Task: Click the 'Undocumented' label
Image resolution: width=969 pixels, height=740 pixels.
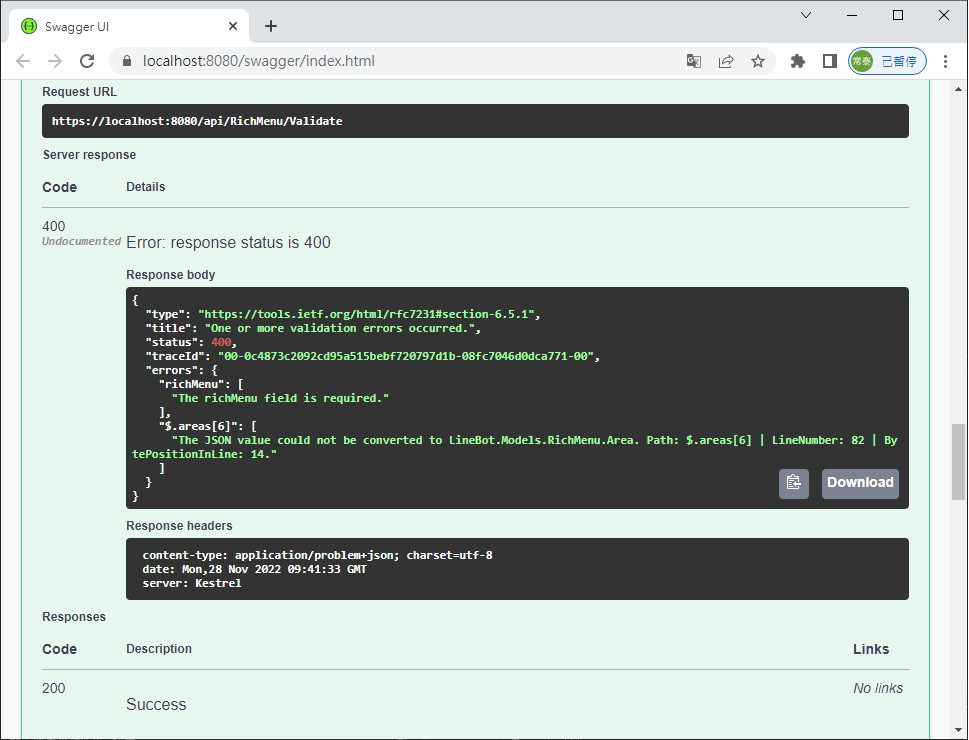Action: [x=81, y=241]
